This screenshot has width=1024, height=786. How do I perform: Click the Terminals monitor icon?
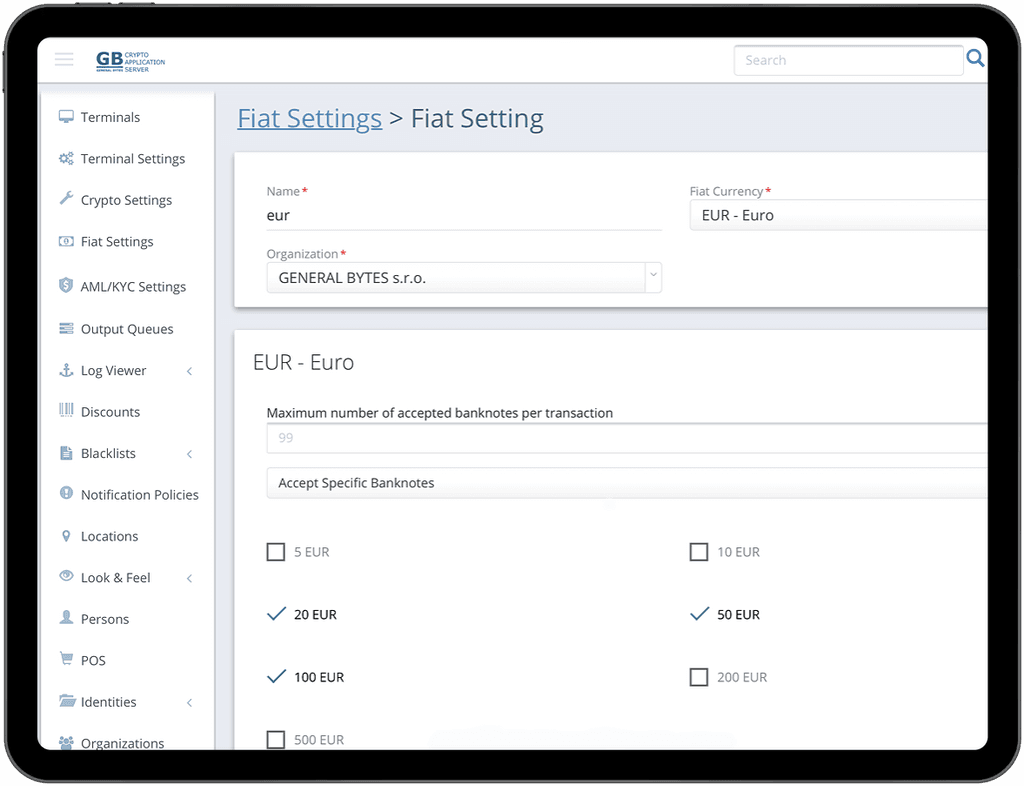(x=67, y=117)
